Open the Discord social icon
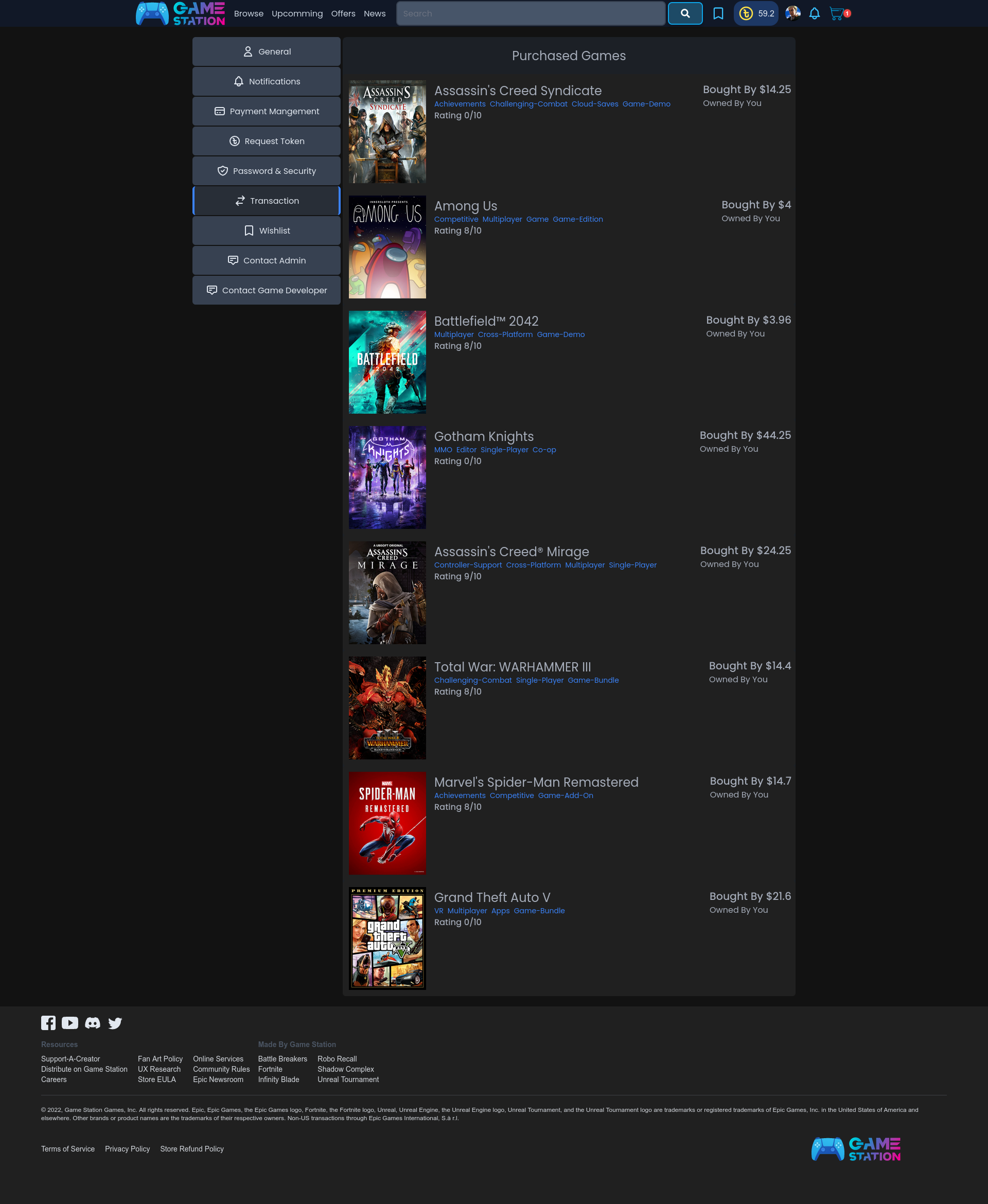Screen dimensions: 988x1204 click(x=92, y=1022)
